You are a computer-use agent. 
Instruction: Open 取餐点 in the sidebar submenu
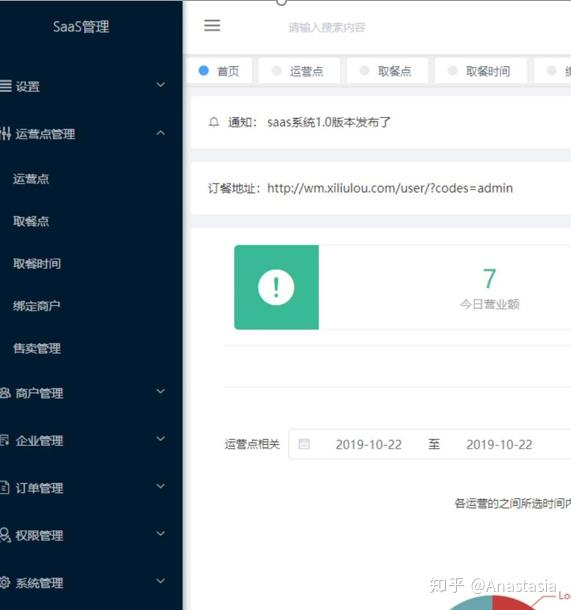point(31,221)
